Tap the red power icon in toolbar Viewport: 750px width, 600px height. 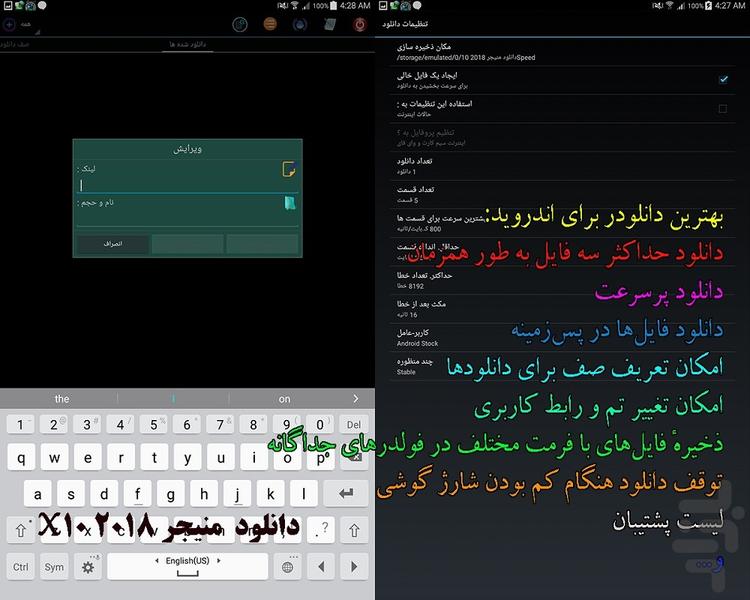[360, 24]
